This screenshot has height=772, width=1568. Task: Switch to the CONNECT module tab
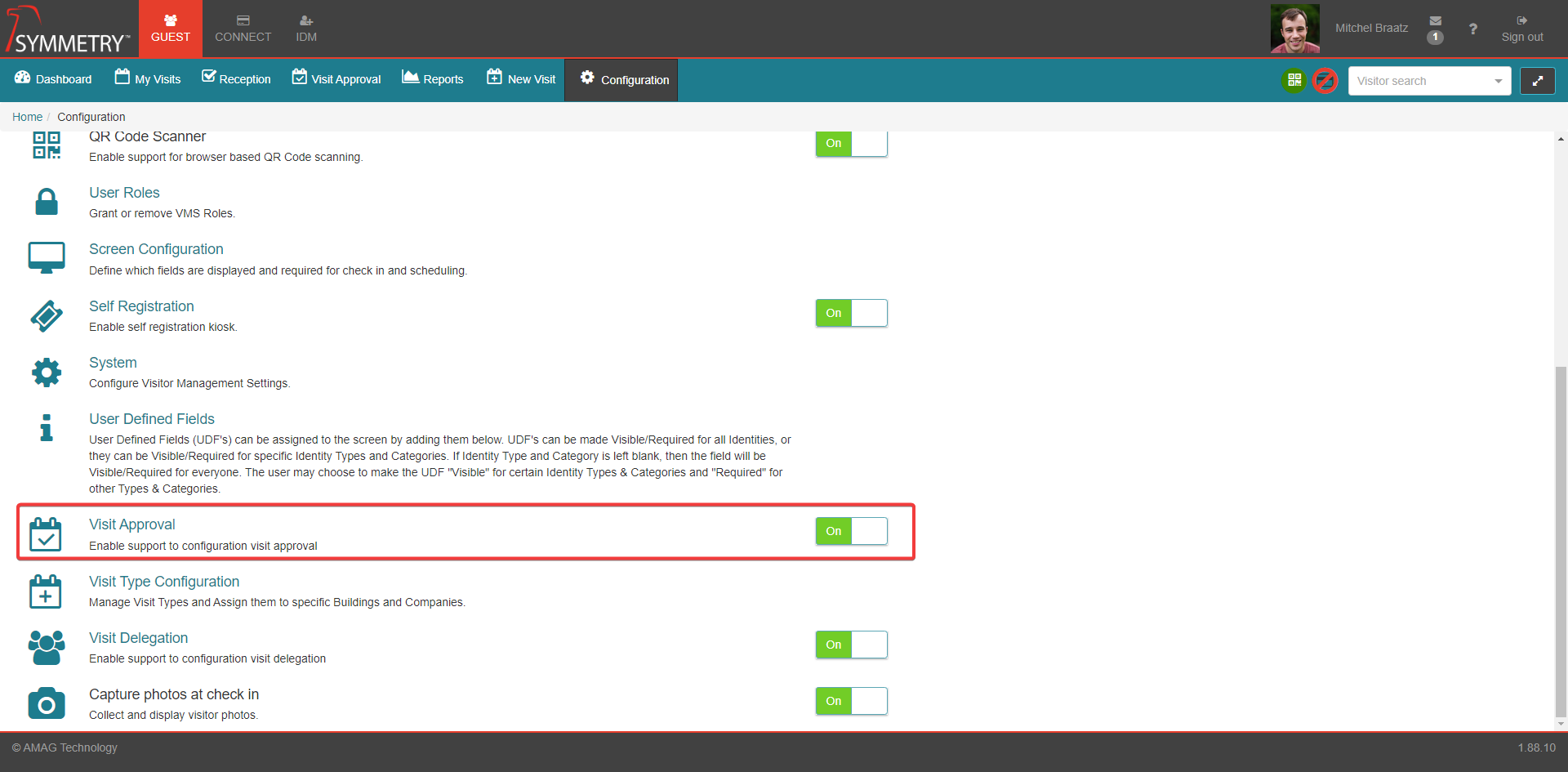(243, 29)
